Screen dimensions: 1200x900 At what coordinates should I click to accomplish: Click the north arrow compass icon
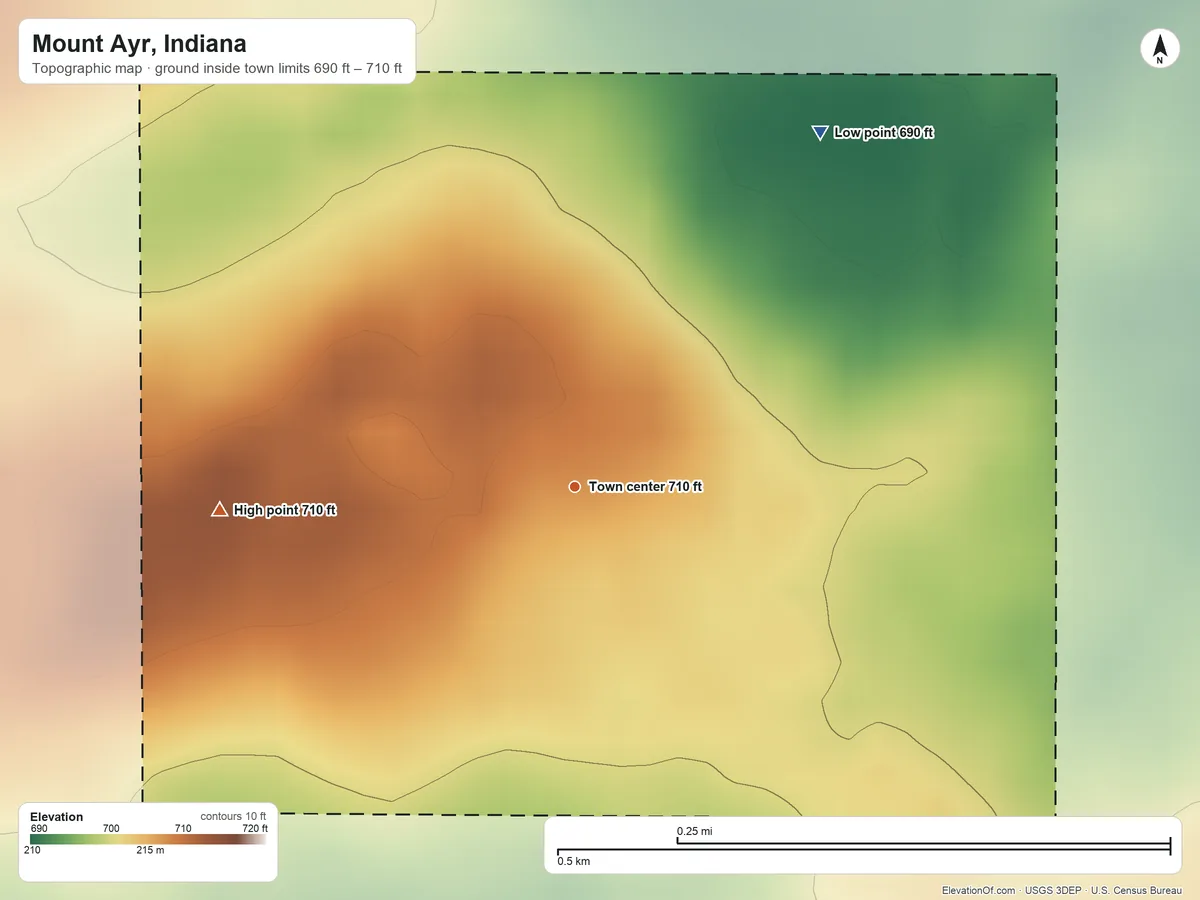tap(1159, 49)
